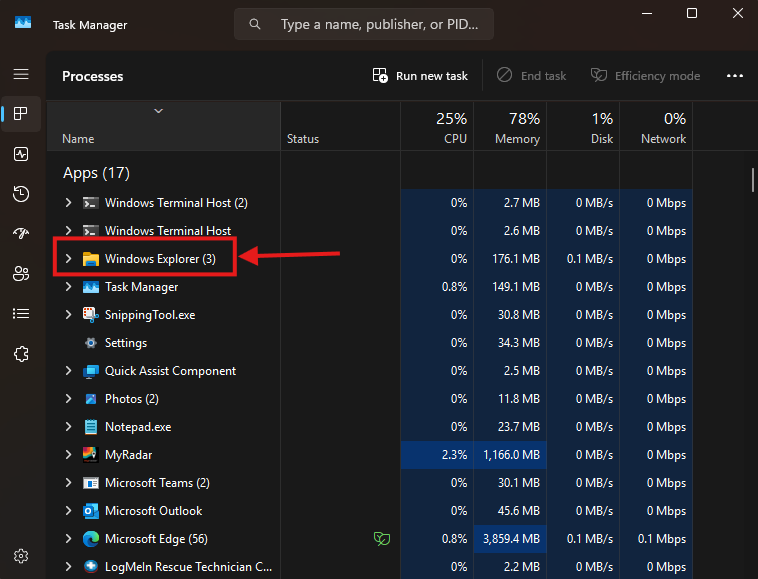Click the Task Manager process row icon
Screen dimensions: 758x579
coord(90,287)
